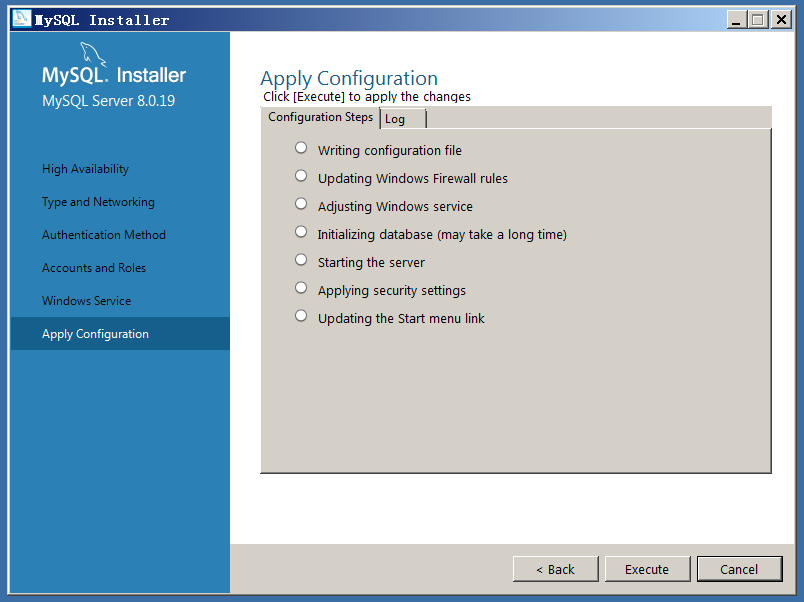The width and height of the screenshot is (804, 602).
Task: Maximize the MySQL Installer window
Action: coord(758,20)
